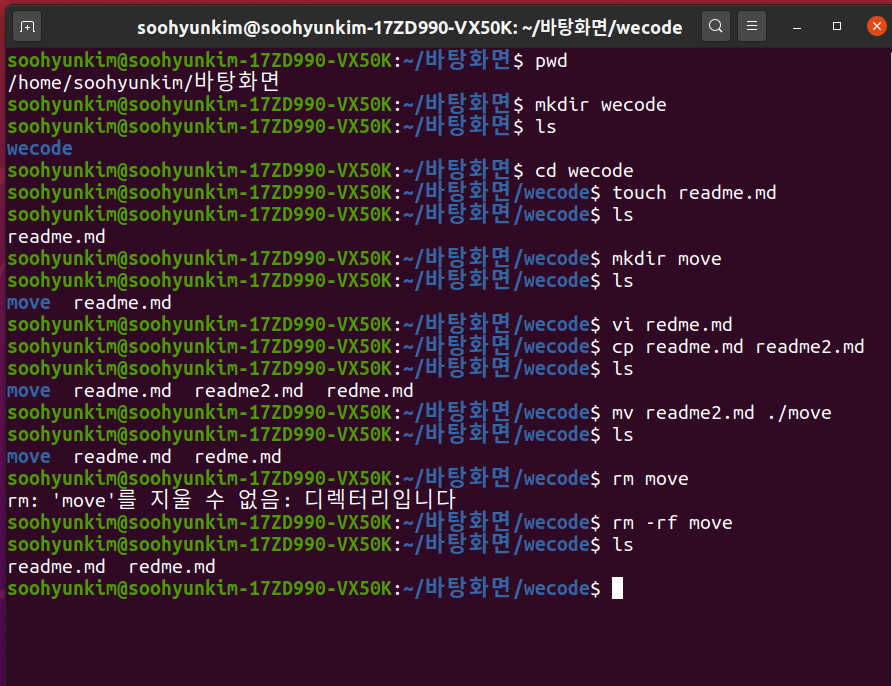Minimize the terminal window
The image size is (892, 686).
[795, 26]
